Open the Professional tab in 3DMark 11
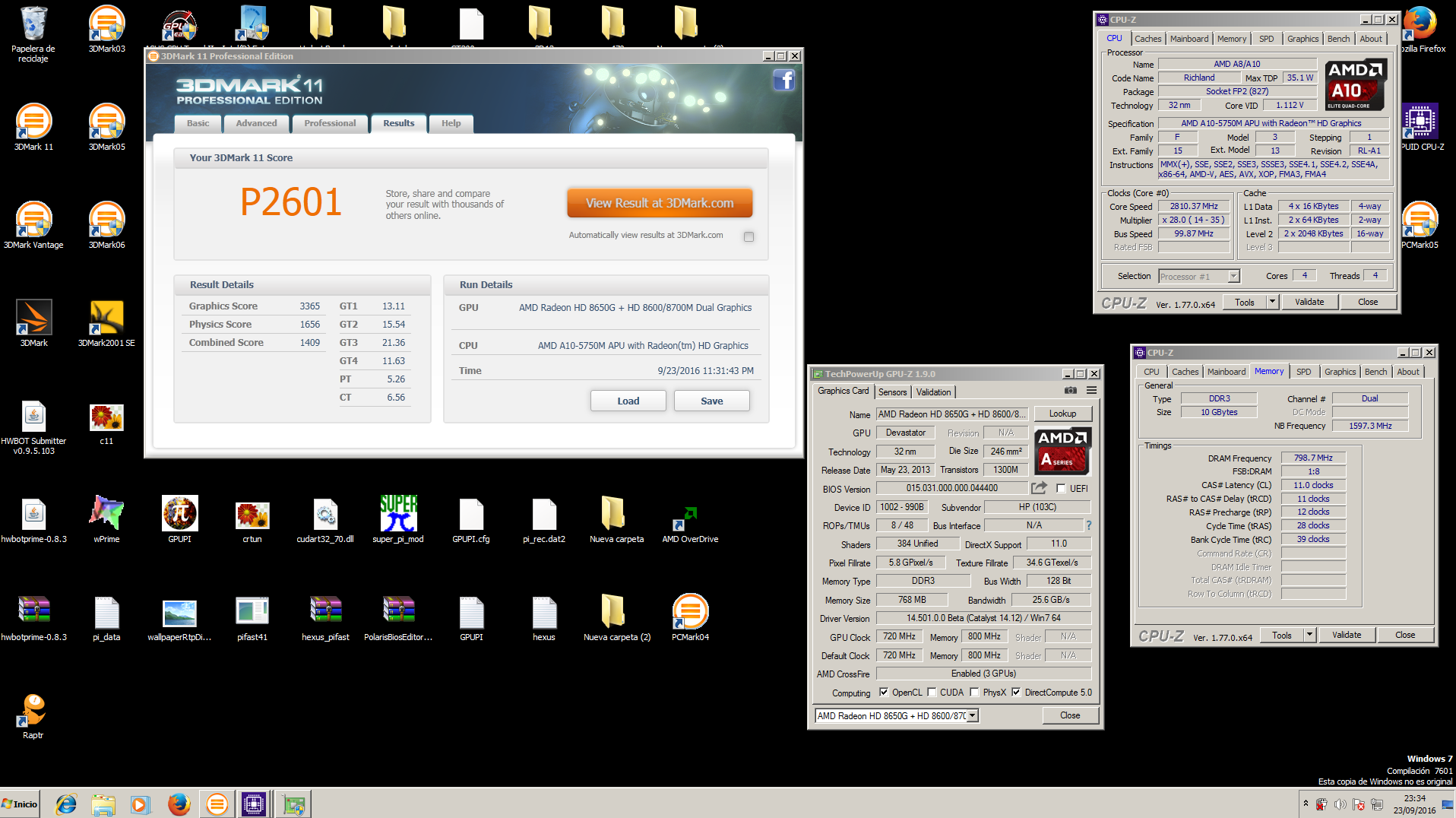1456x818 pixels. tap(330, 123)
